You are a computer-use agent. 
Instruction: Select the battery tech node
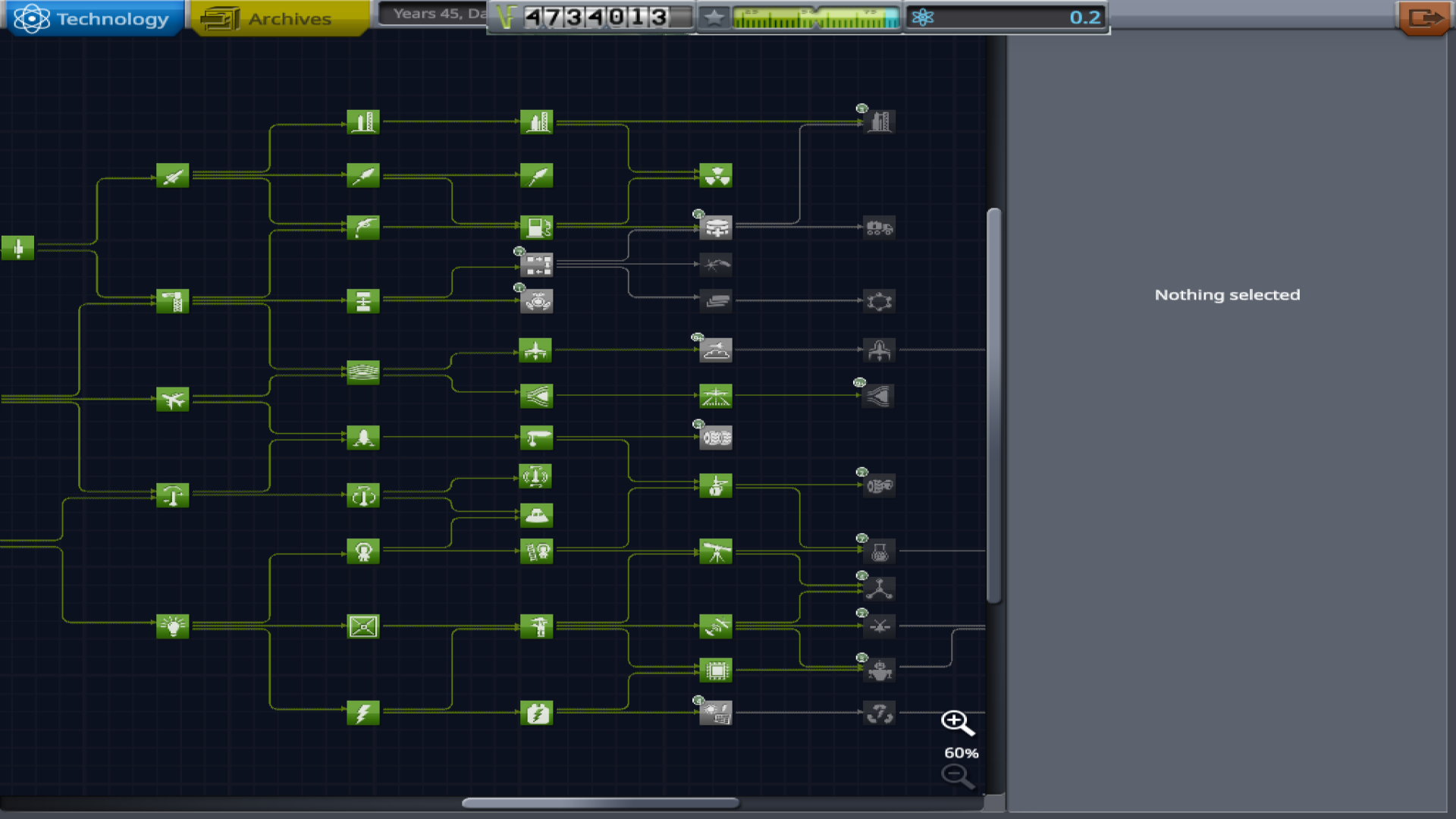[536, 713]
